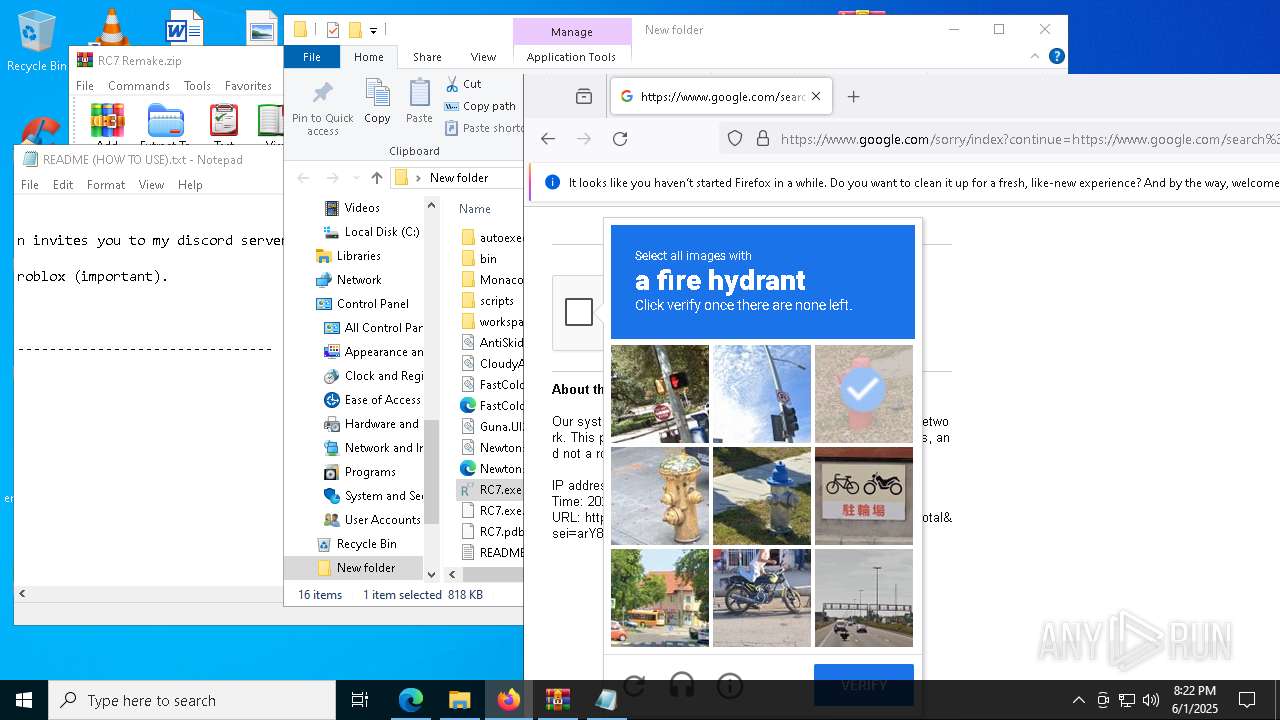Click the WinRAR Extract To icon
Image resolution: width=1280 pixels, height=720 pixels.
(x=165, y=122)
